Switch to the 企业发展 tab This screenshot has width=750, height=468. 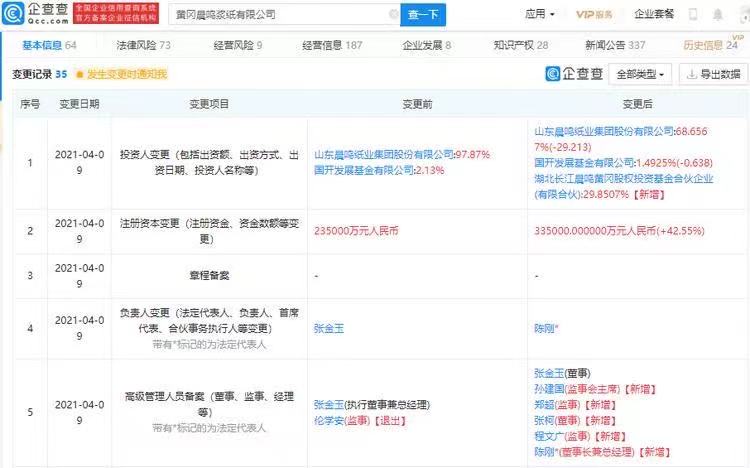[426, 45]
